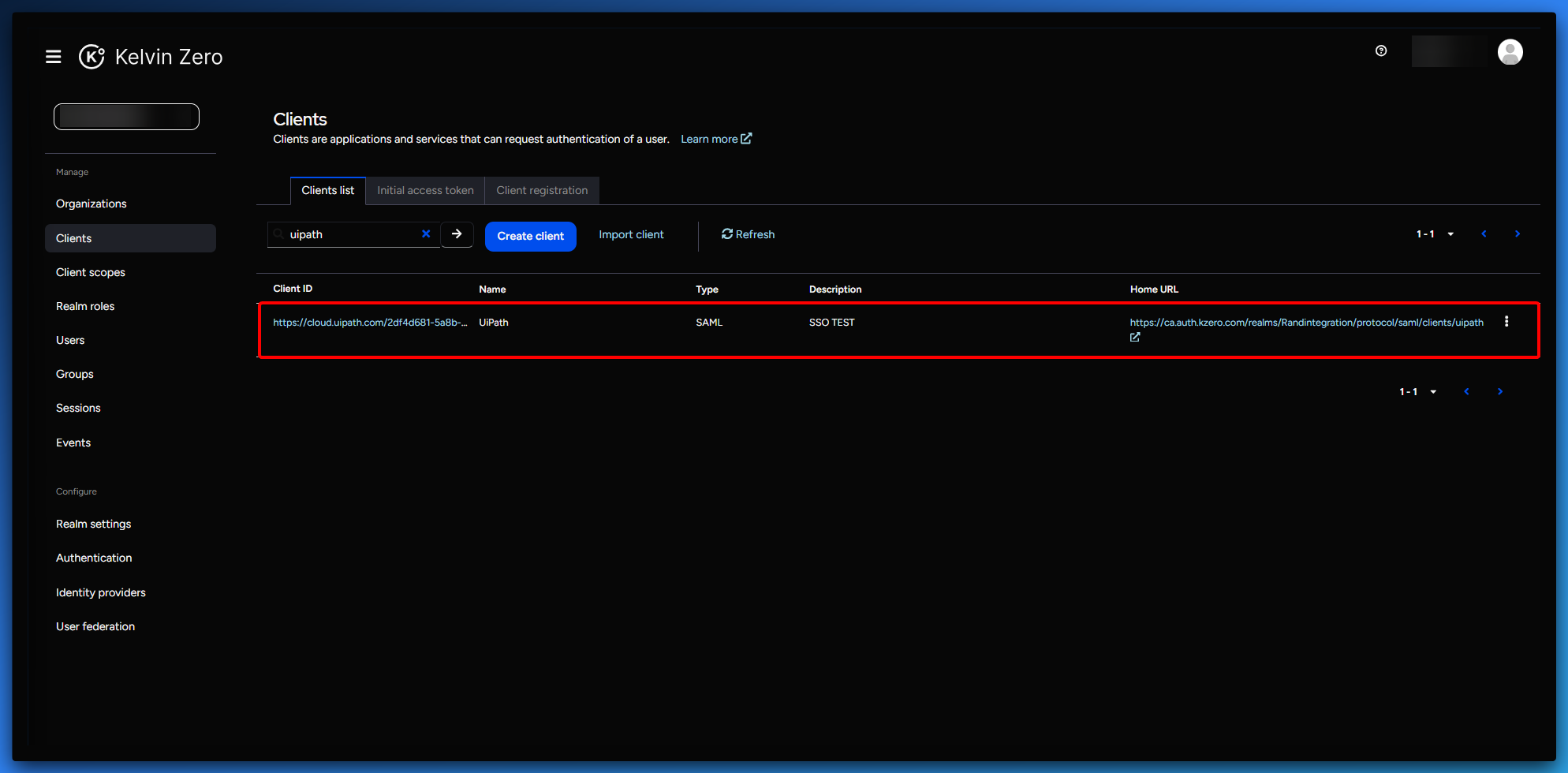Focus the client search input field
The height and width of the screenshot is (773, 1568).
[x=353, y=234]
